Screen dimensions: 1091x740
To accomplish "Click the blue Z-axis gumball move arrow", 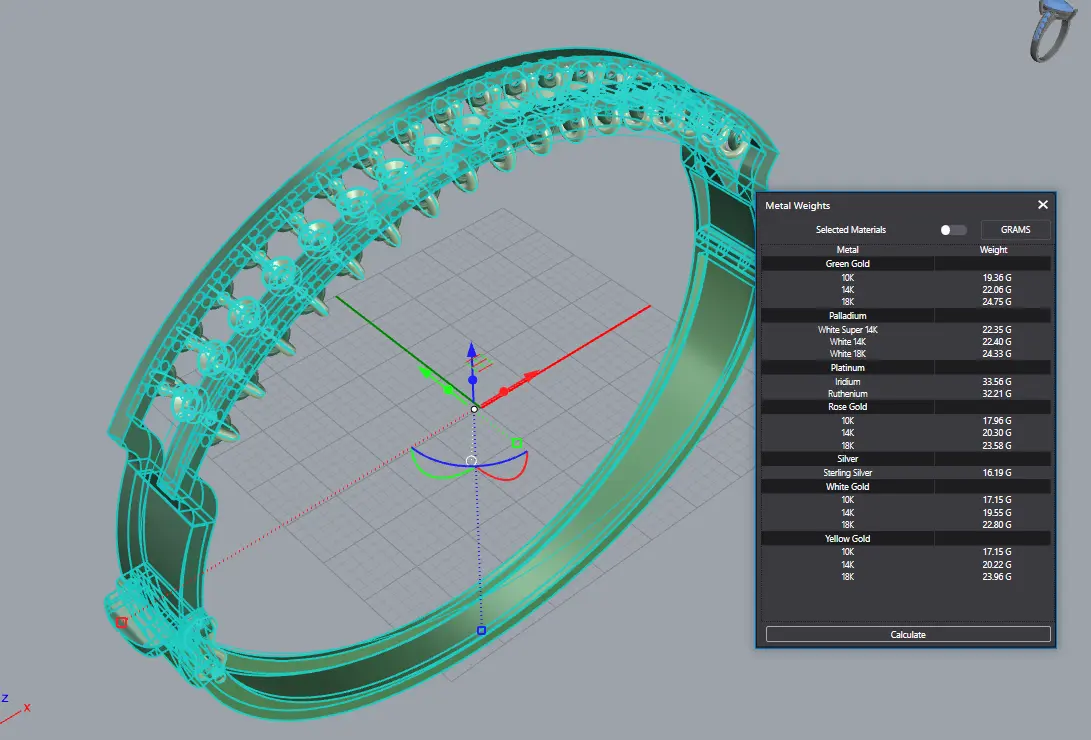I will tap(472, 351).
